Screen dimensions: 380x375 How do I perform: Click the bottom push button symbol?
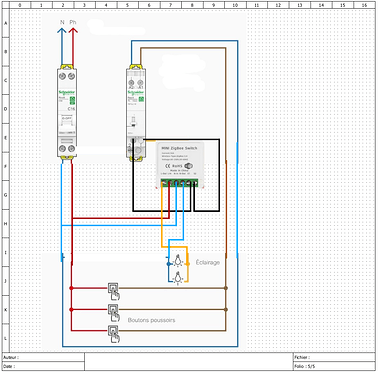click(x=114, y=334)
